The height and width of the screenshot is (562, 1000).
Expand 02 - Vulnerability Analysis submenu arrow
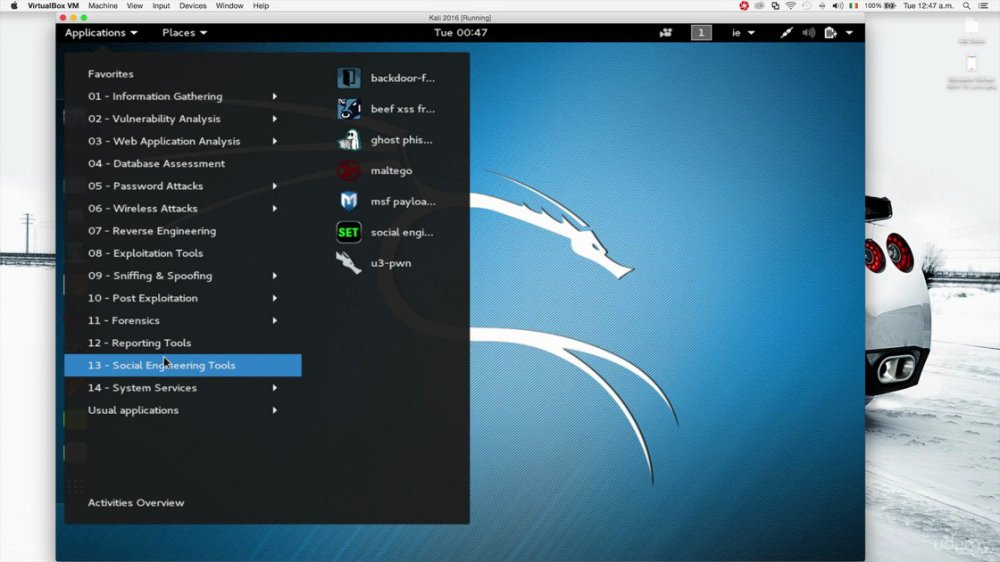275,119
